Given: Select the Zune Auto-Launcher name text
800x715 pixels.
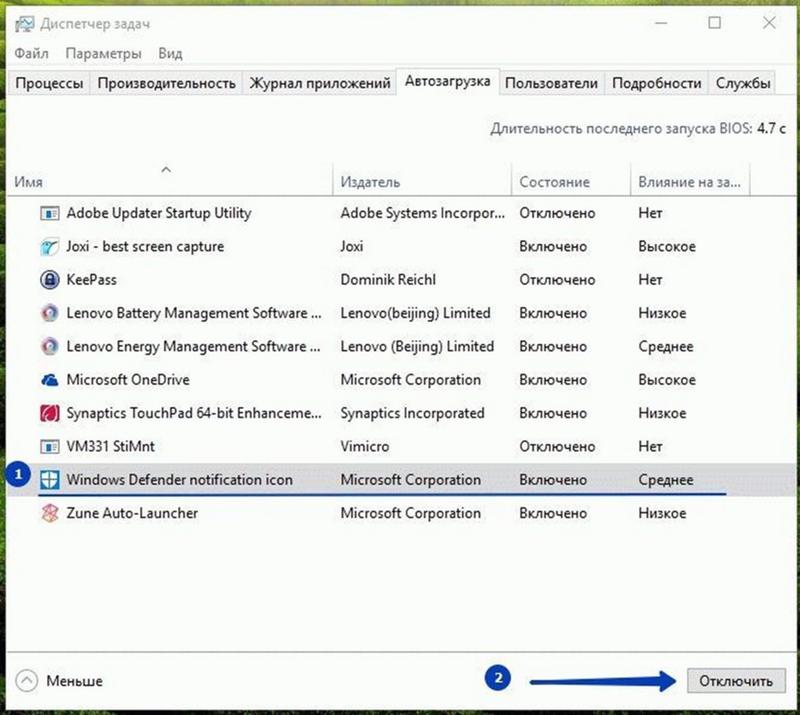Looking at the screenshot, I should (132, 513).
